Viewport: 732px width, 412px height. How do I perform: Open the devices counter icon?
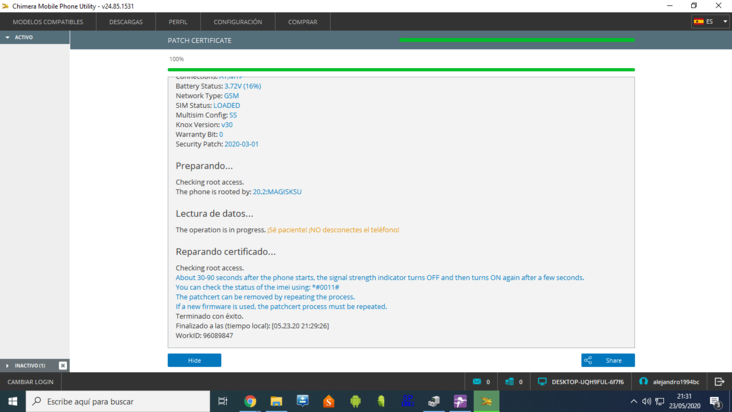click(509, 381)
